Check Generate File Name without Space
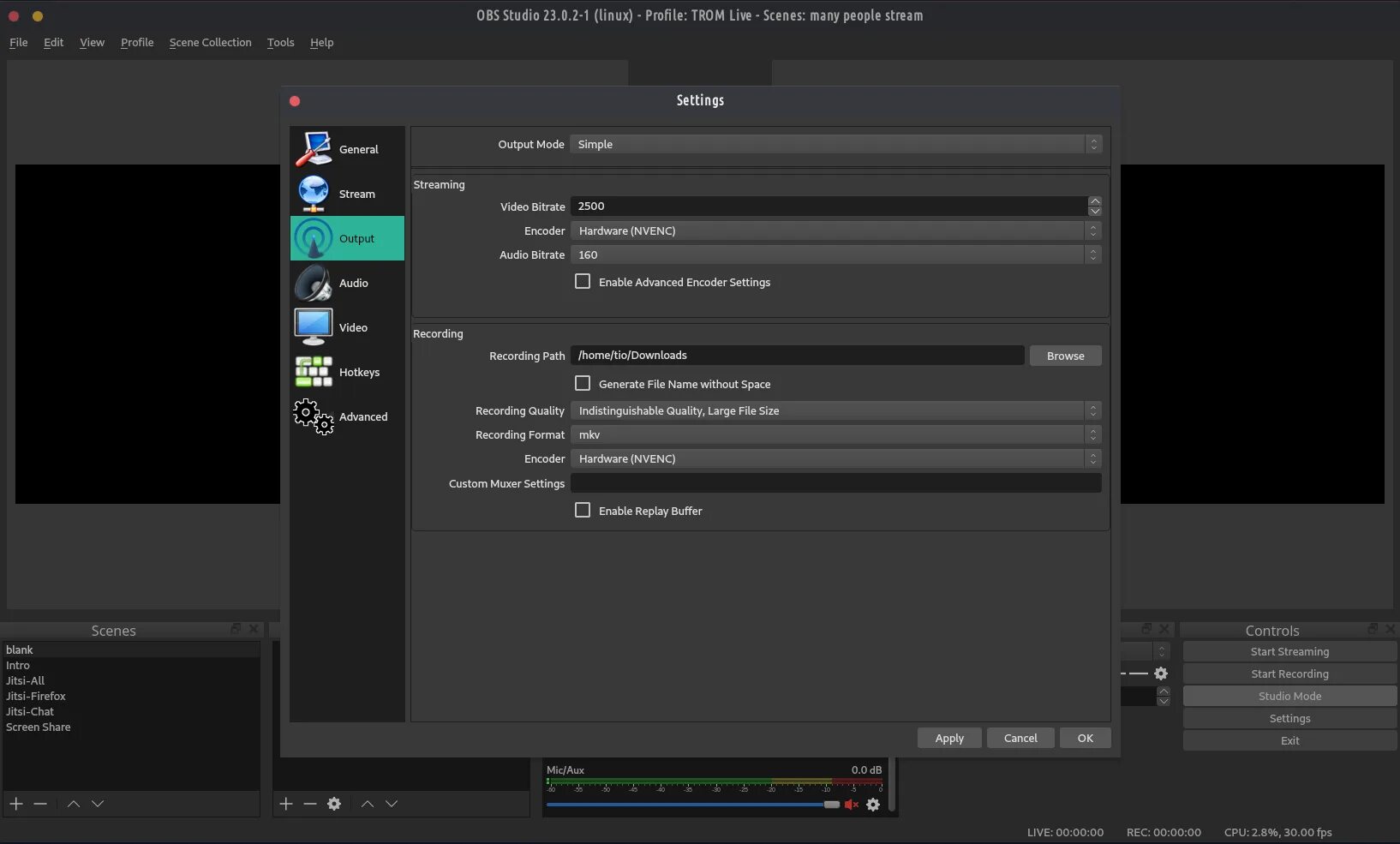The image size is (1400, 844). (x=583, y=383)
